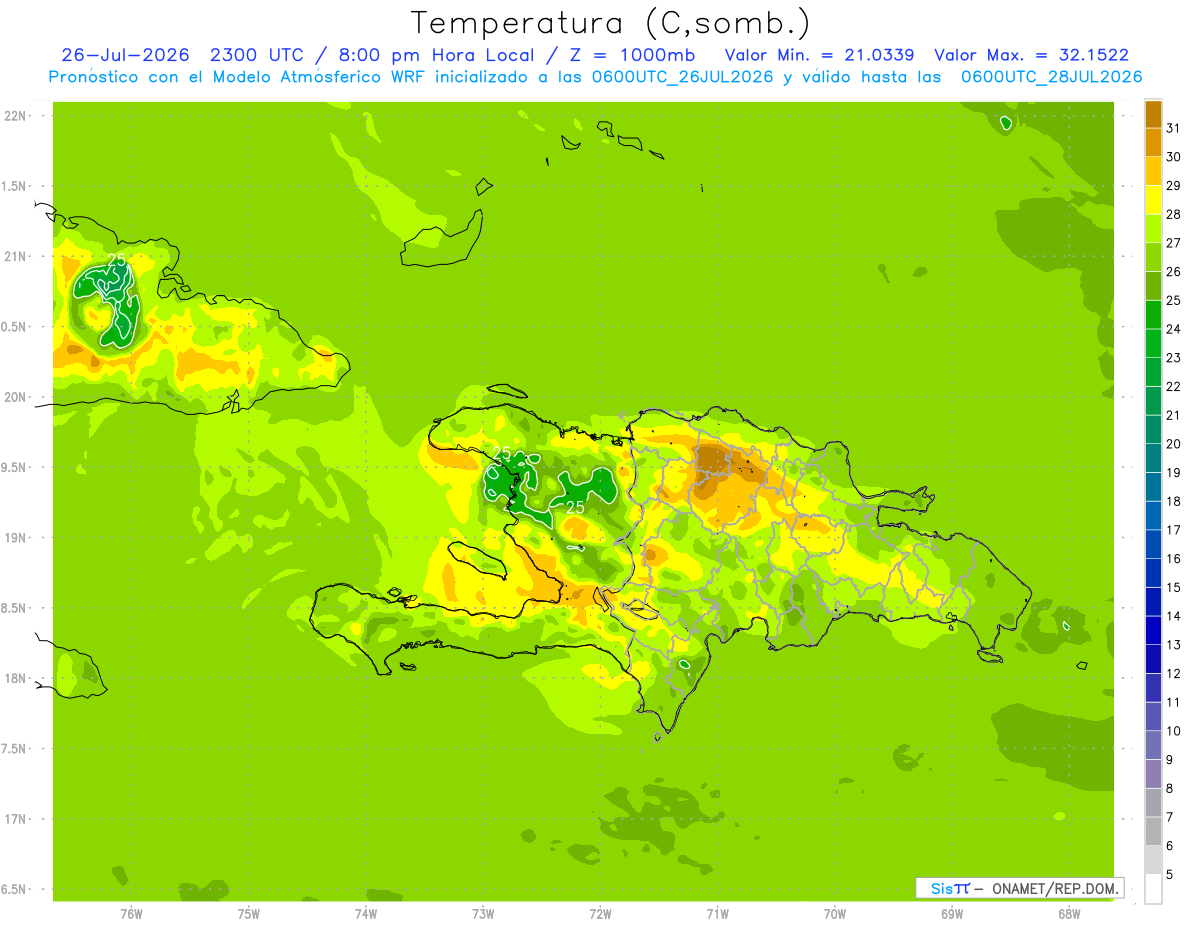Select the valid-until time '0600UTC_28JUL2026'
This screenshot has width=1200, height=927.
pyautogui.click(x=1051, y=77)
